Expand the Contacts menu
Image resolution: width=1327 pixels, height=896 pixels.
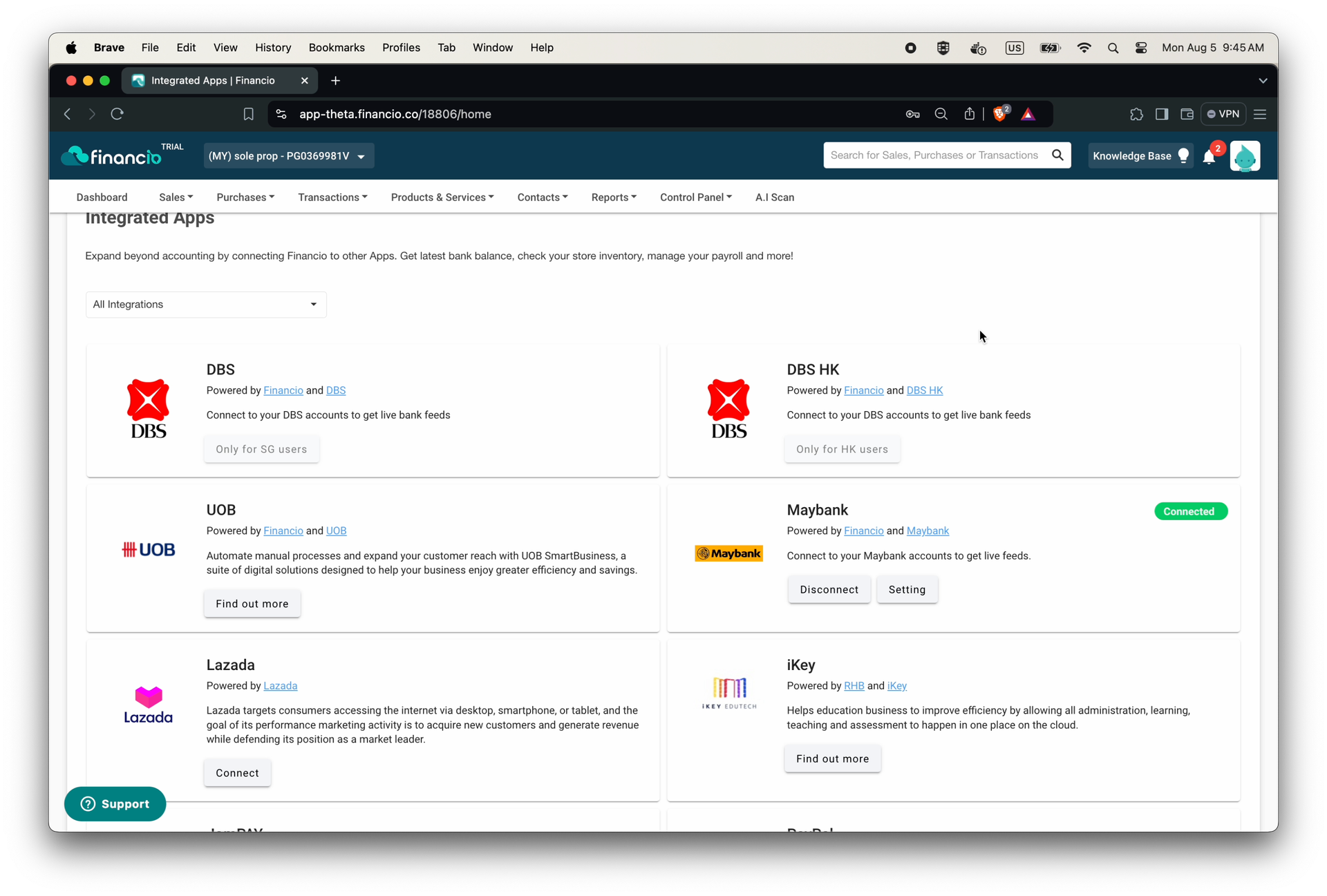tap(543, 198)
